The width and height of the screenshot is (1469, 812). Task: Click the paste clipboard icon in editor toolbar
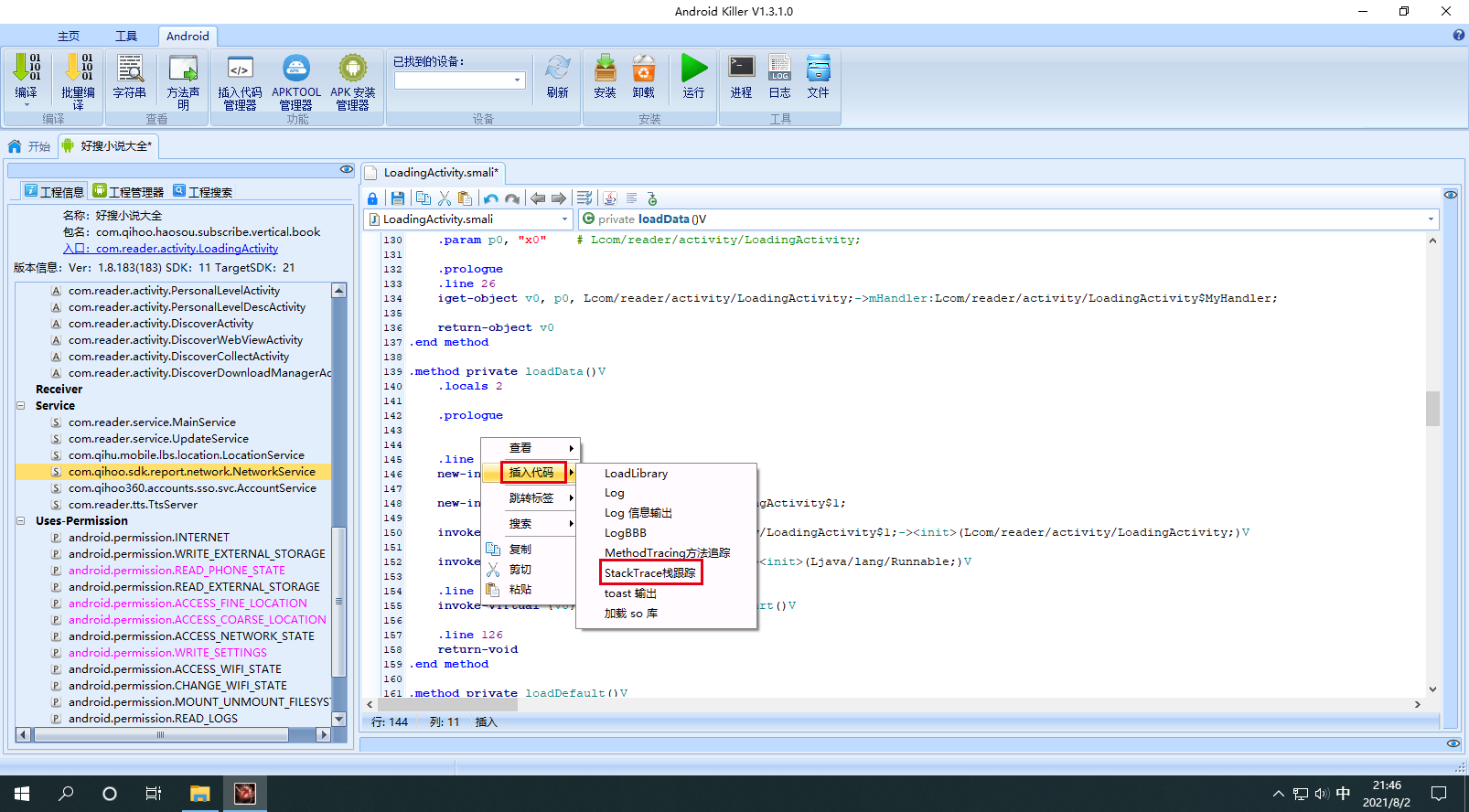[x=466, y=198]
